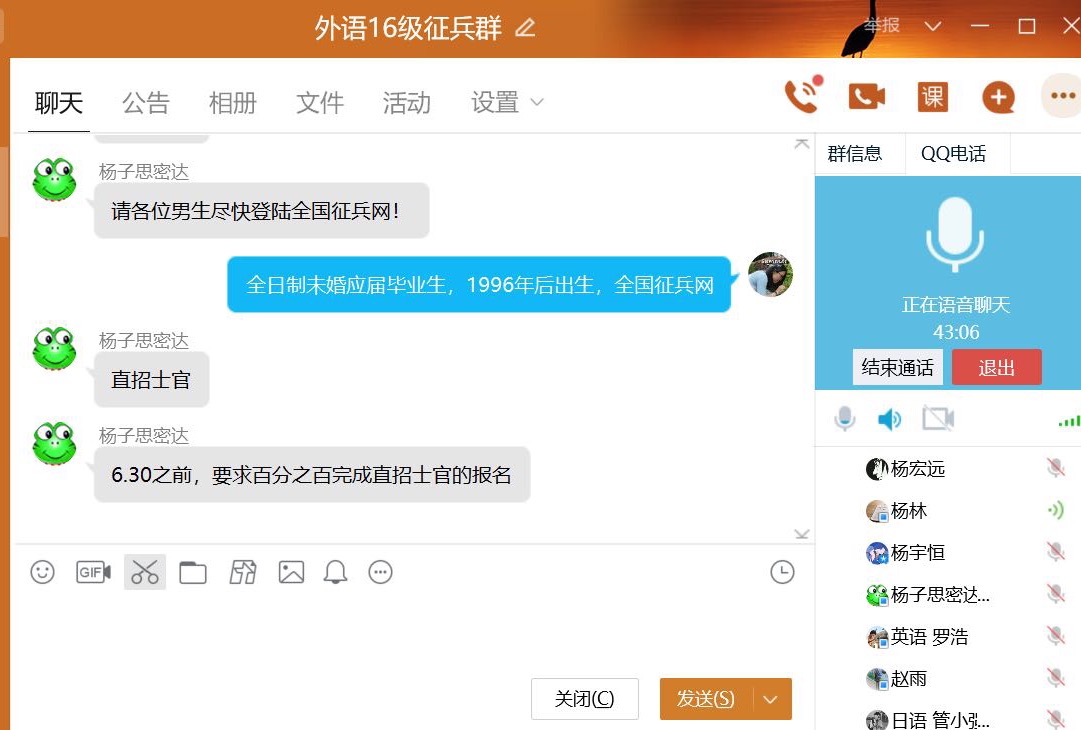Open the send button options arrow
This screenshot has width=1081, height=730.
(770, 699)
